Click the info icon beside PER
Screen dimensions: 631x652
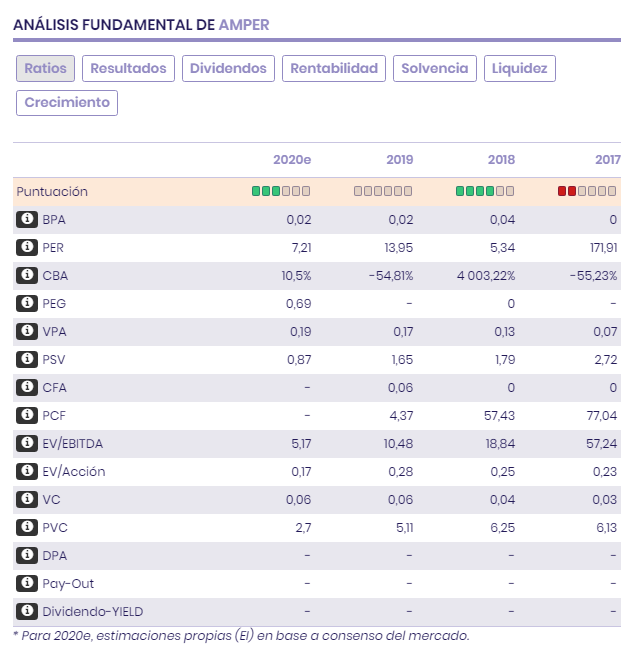[27, 247]
